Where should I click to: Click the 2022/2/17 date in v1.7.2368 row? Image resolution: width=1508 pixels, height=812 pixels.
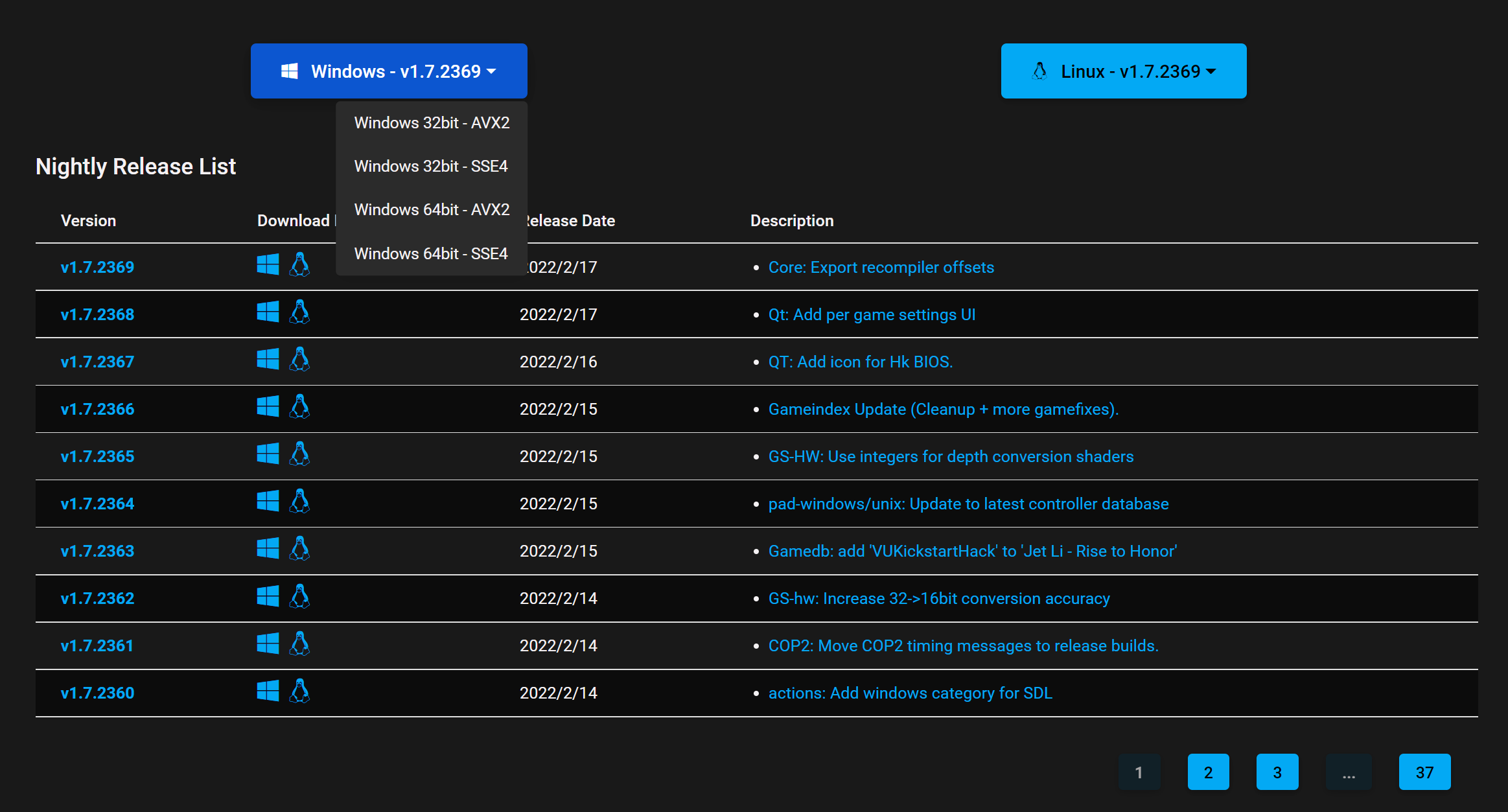pyautogui.click(x=559, y=314)
